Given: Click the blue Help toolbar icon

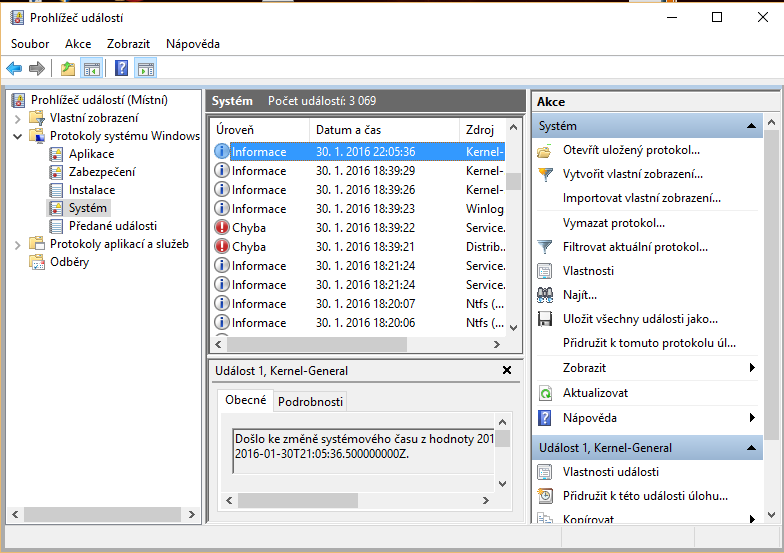Looking at the screenshot, I should pos(121,68).
